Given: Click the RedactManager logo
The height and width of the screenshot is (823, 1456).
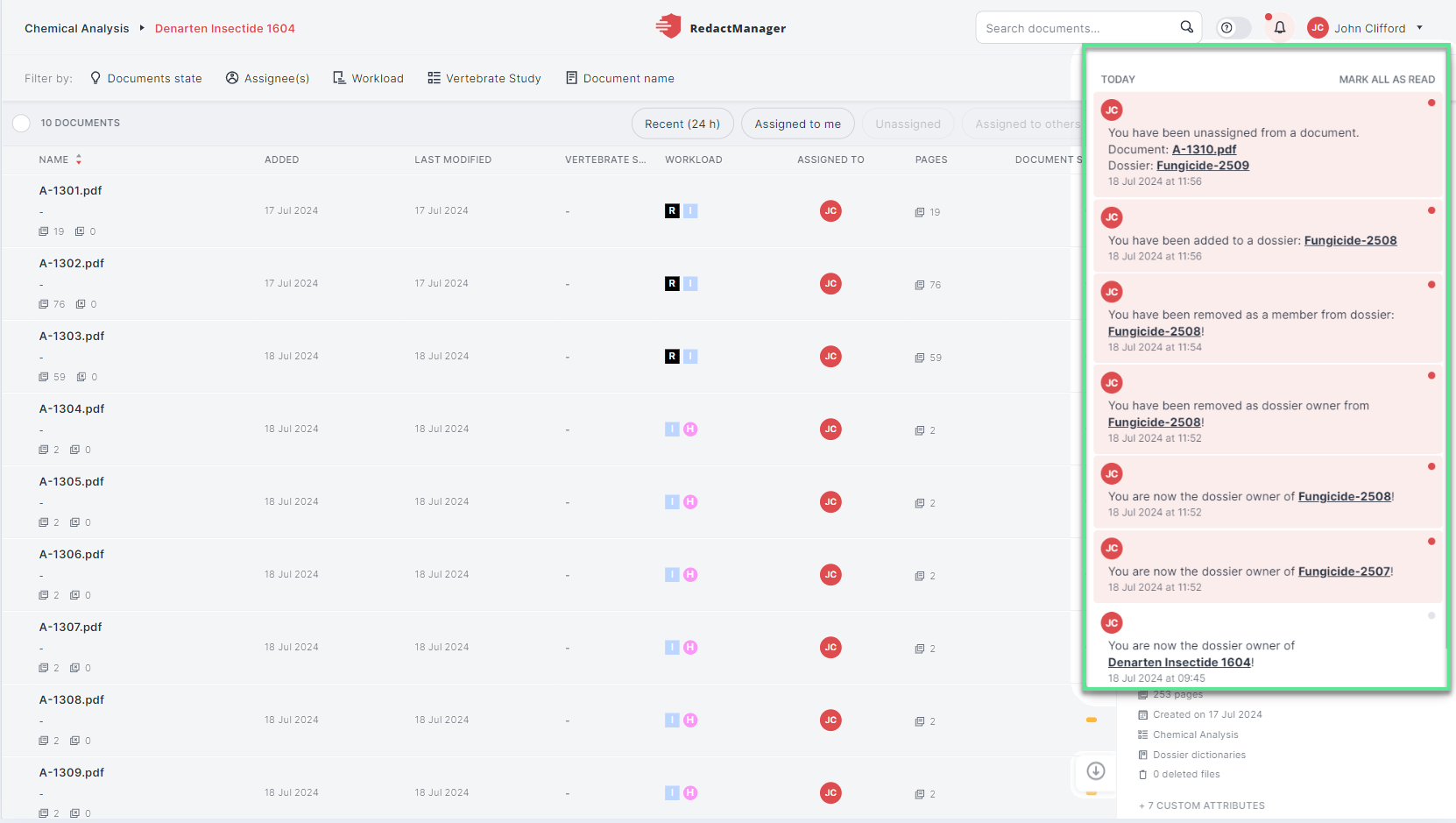Looking at the screenshot, I should [x=720, y=27].
